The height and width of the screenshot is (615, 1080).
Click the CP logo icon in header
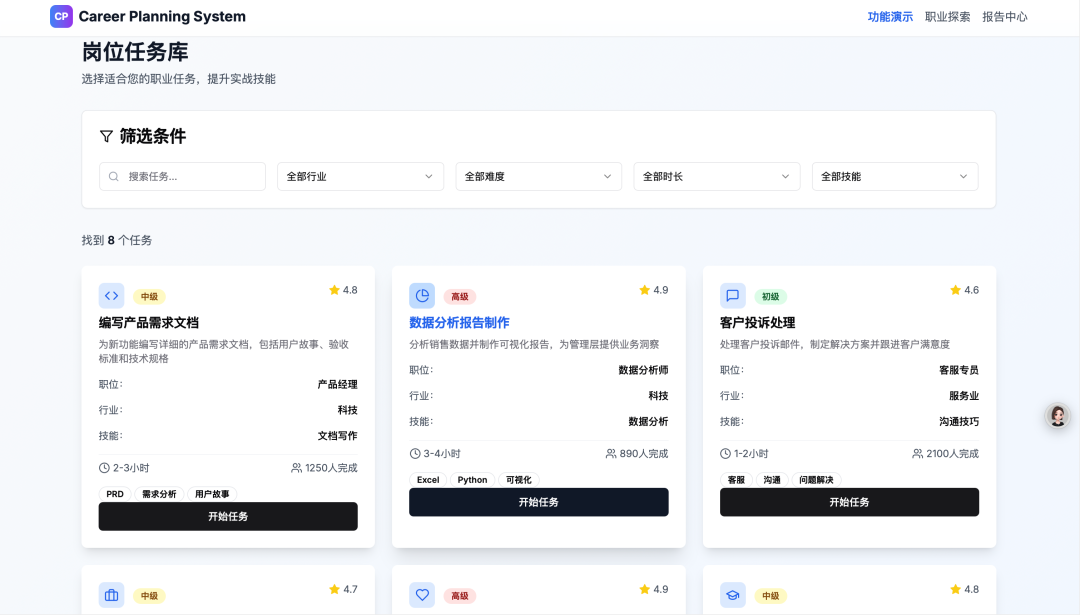[x=61, y=16]
